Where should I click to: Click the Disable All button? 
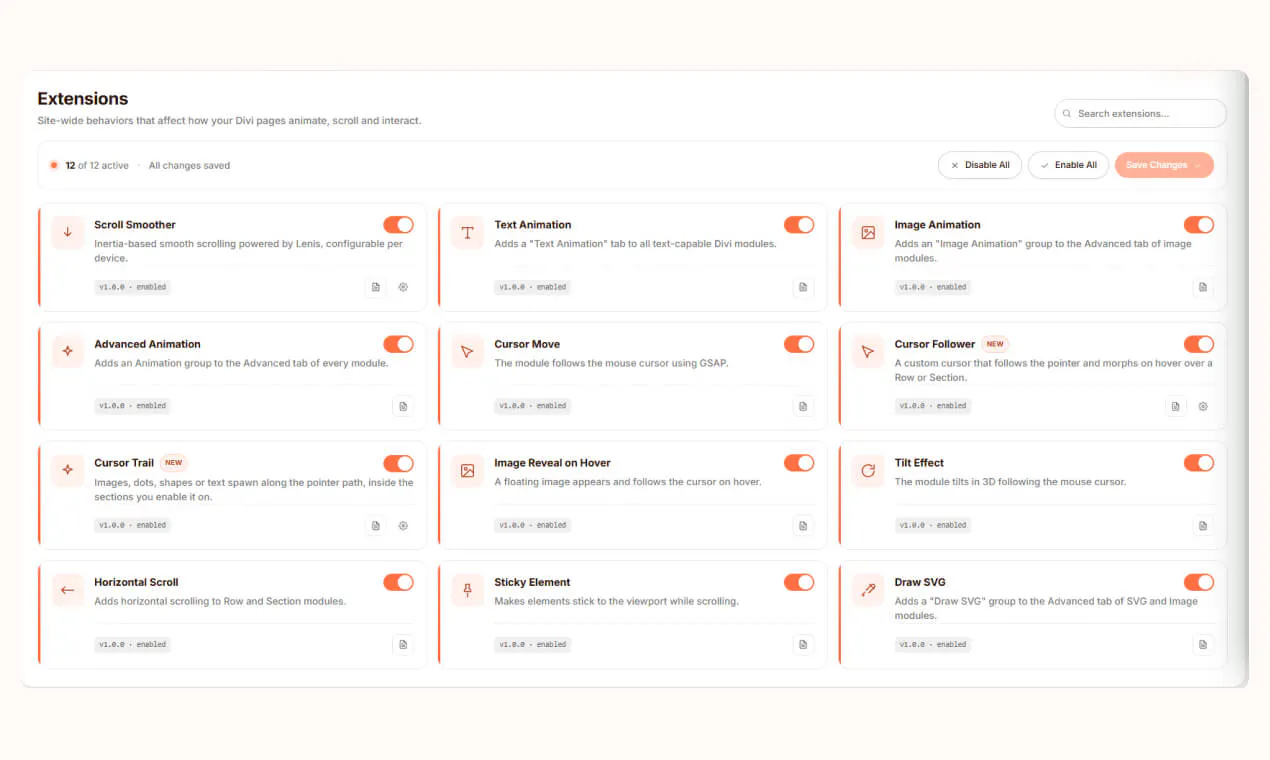coord(980,165)
